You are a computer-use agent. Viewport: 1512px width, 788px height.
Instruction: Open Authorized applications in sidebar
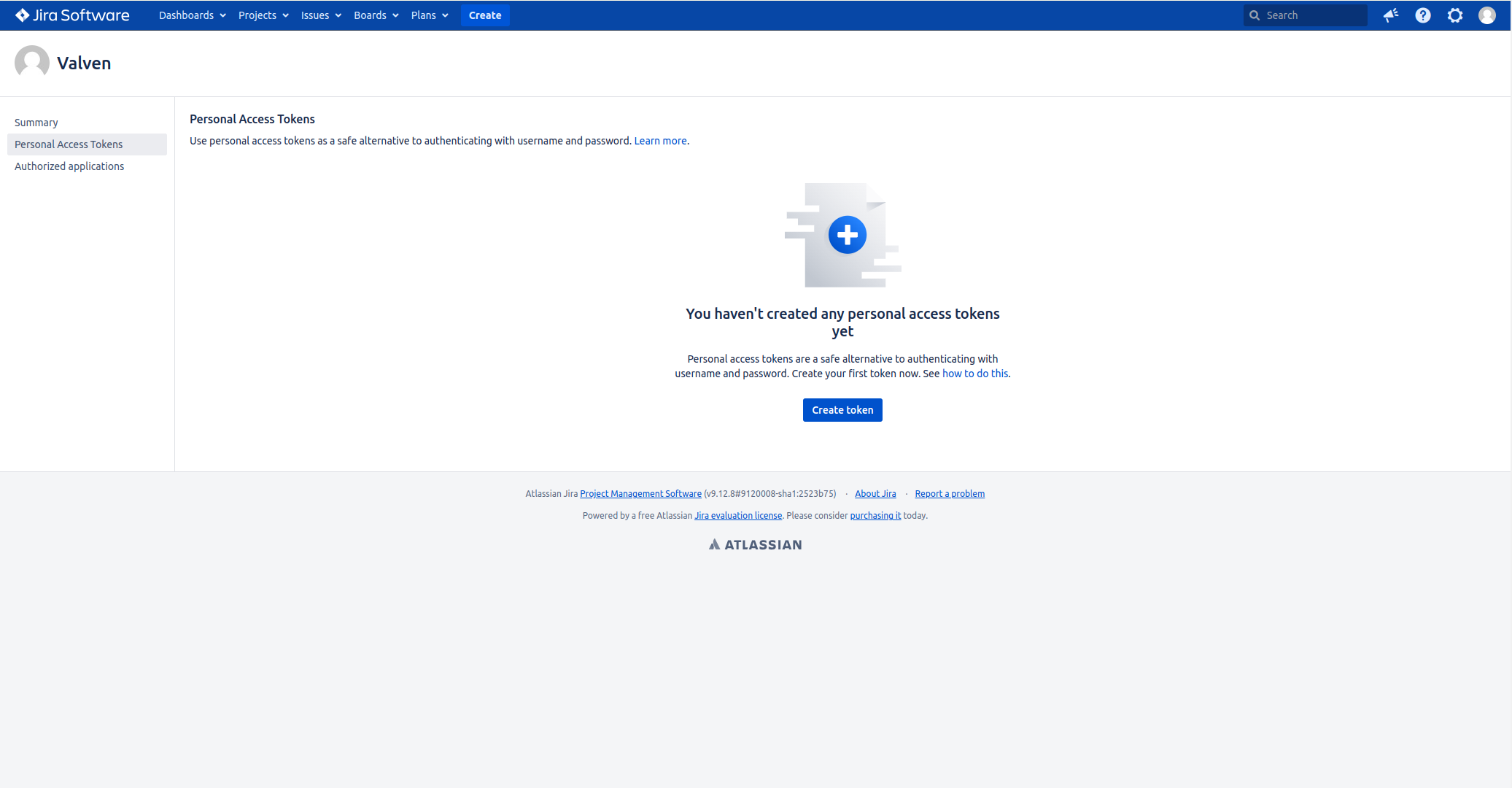click(x=87, y=166)
